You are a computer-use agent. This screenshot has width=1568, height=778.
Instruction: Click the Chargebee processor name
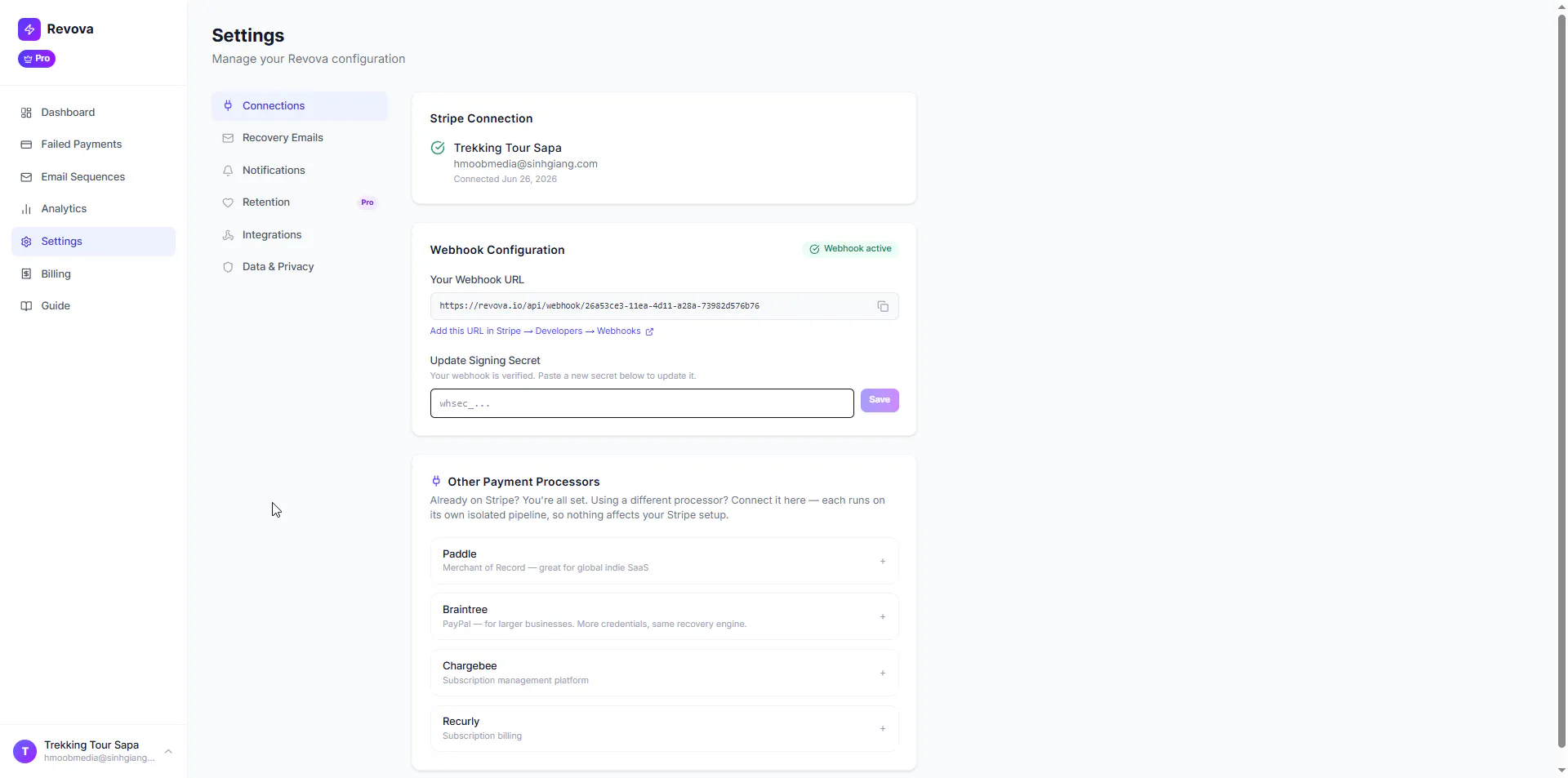470,666
